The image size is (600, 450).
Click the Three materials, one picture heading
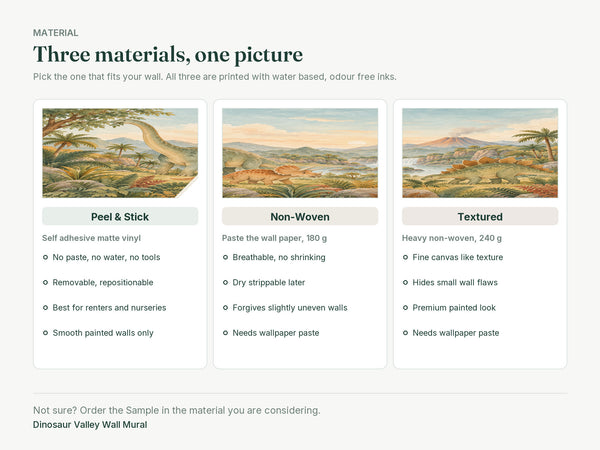pyautogui.click(x=168, y=54)
